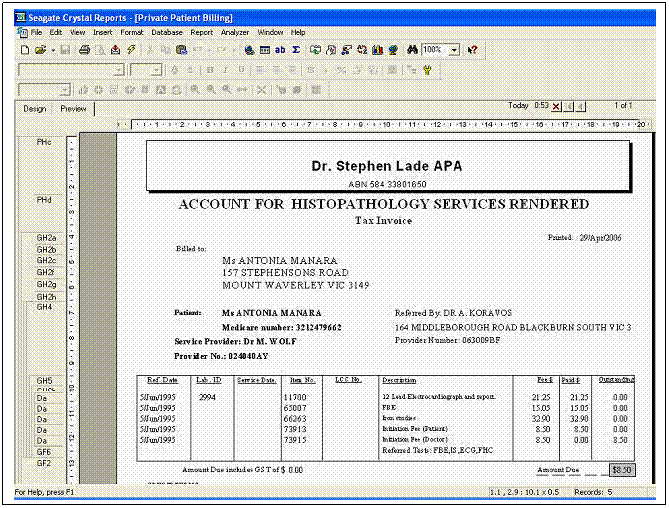
Task: Toggle Underline formatting button
Action: coord(241,70)
